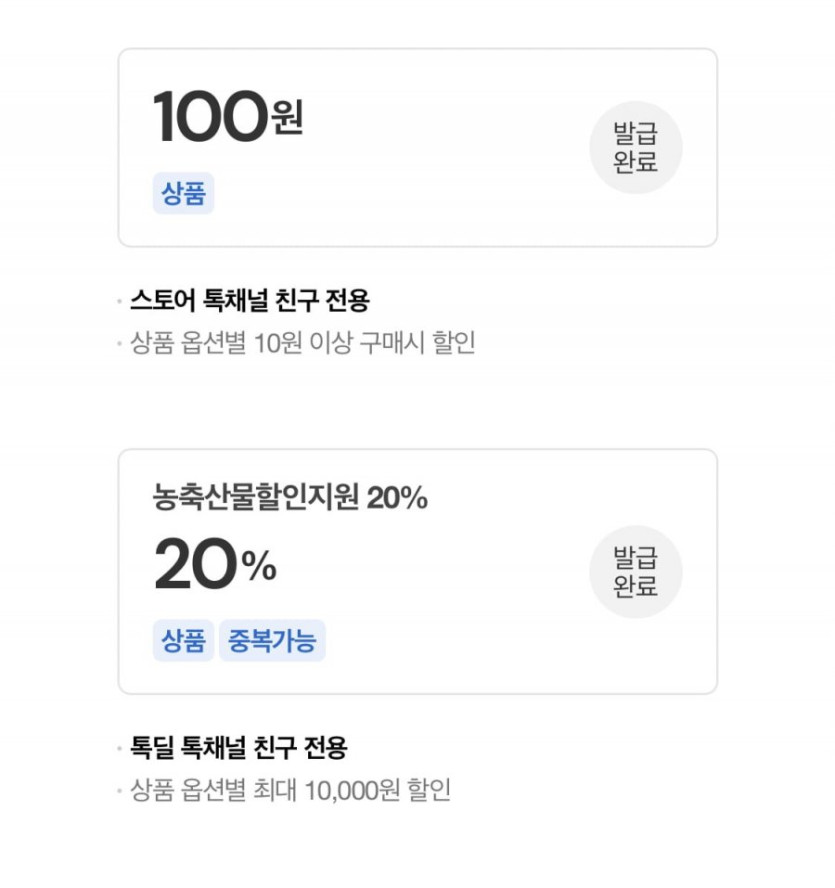The height and width of the screenshot is (888, 835).
Task: Click the 발급완료 button on the 20% coupon
Action: (x=635, y=572)
